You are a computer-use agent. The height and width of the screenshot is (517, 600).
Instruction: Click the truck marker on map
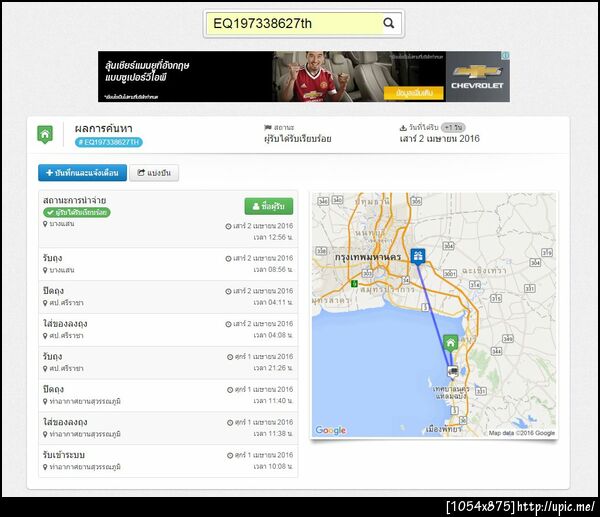pos(453,371)
